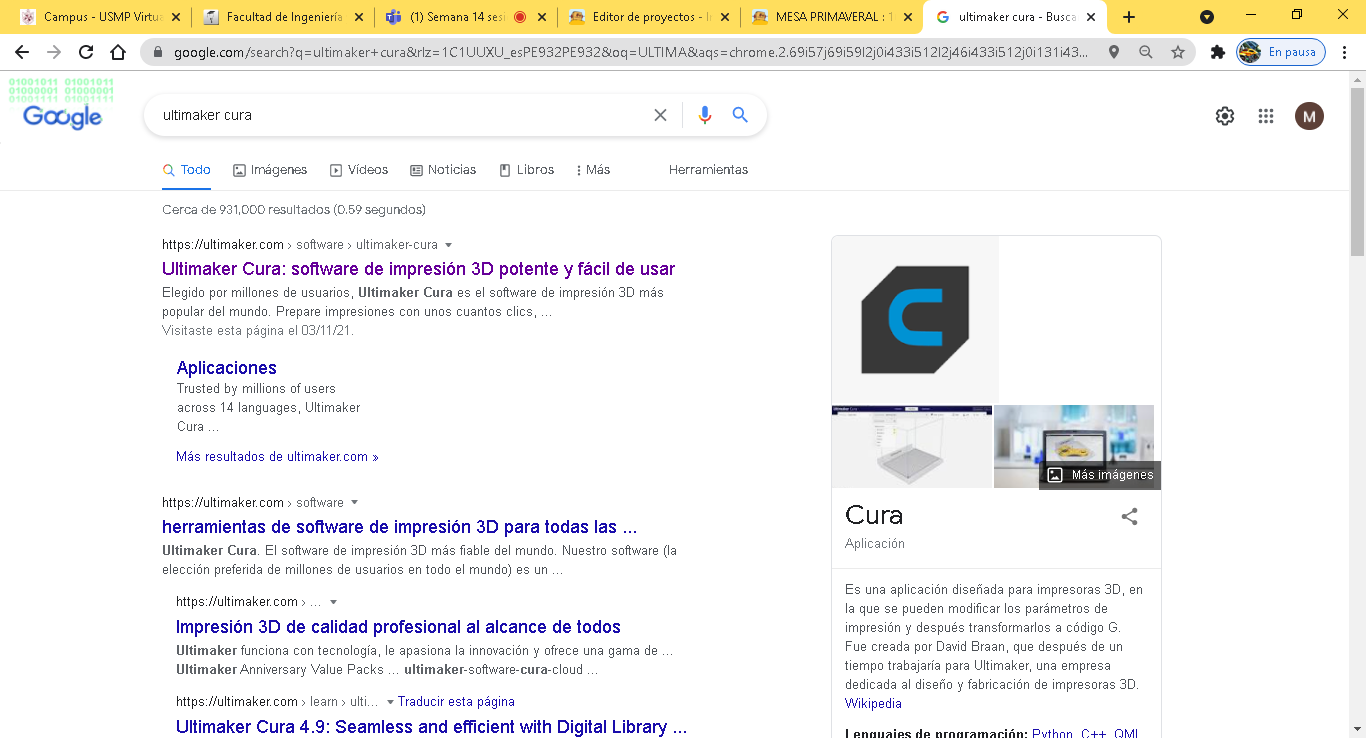This screenshot has width=1366, height=738.
Task: Click the browser forward arrow
Action: 54,52
